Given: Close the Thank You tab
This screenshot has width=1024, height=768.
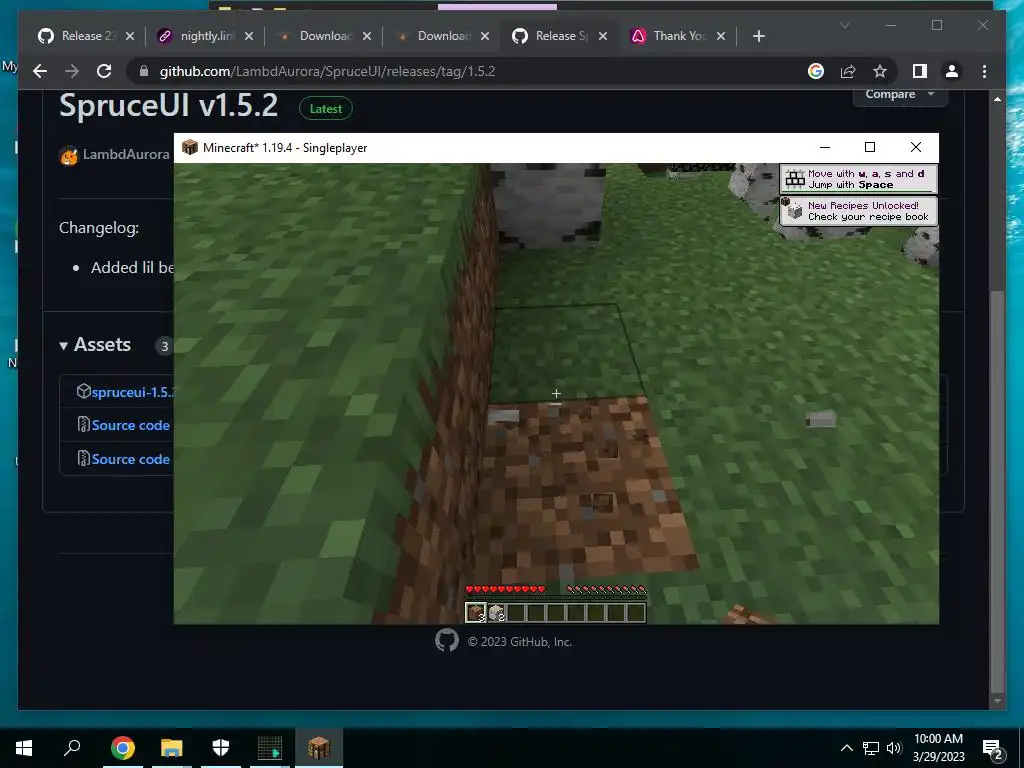Looking at the screenshot, I should point(721,36).
